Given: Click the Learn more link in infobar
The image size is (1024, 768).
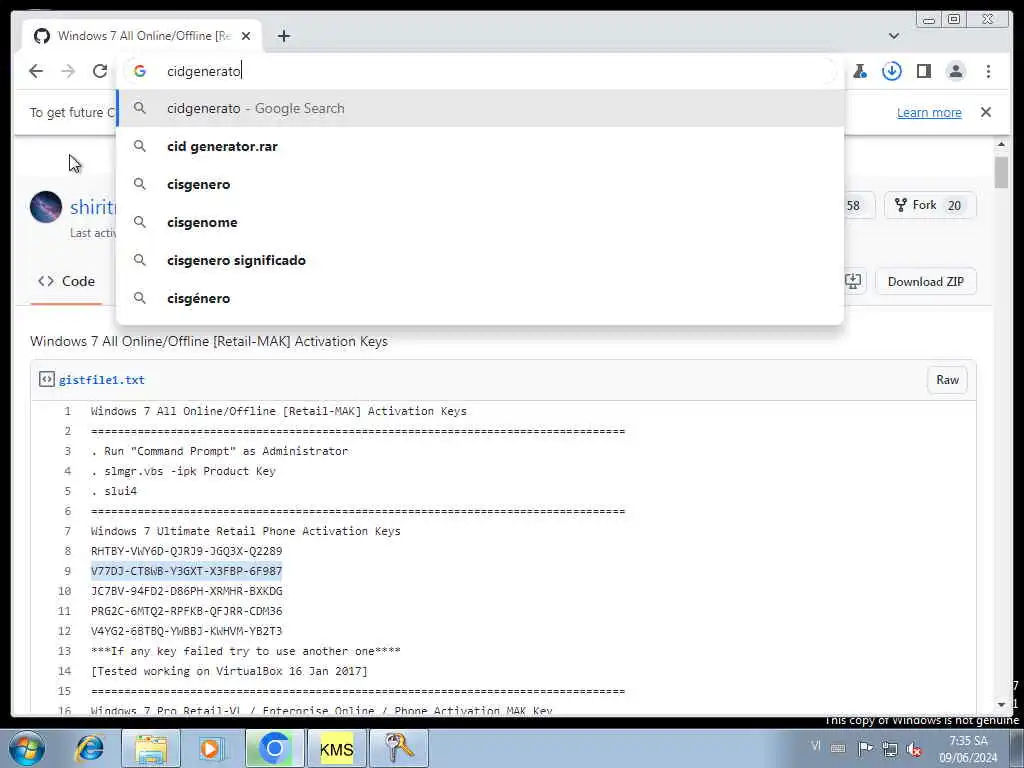Looking at the screenshot, I should [929, 112].
